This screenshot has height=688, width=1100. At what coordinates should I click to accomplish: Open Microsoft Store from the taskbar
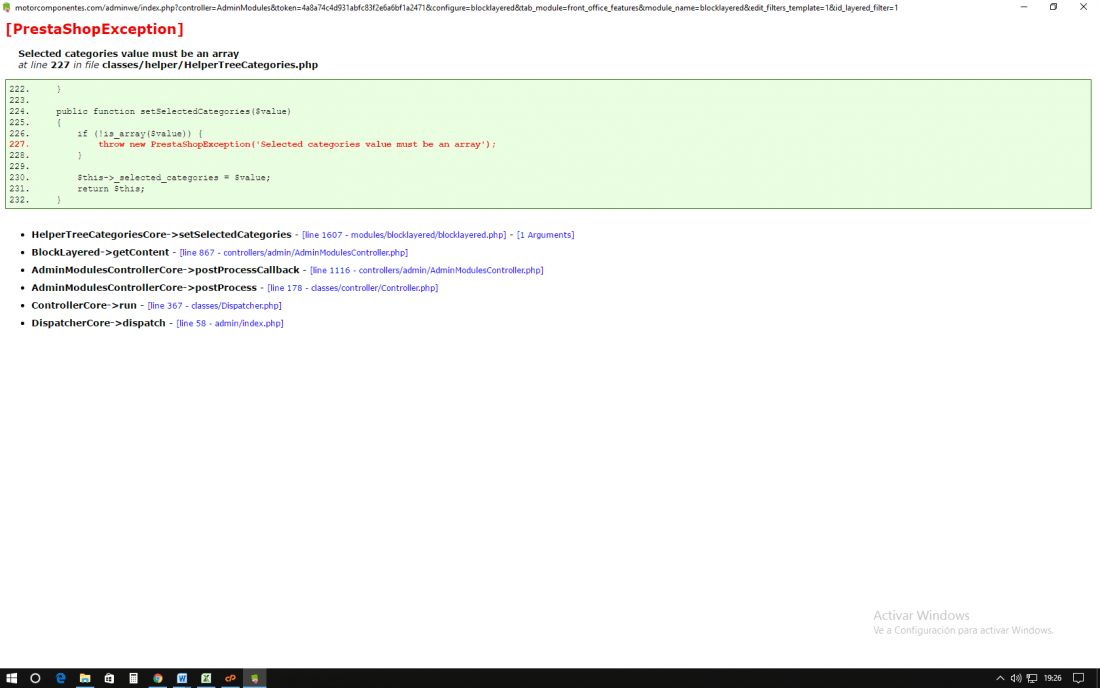click(109, 678)
